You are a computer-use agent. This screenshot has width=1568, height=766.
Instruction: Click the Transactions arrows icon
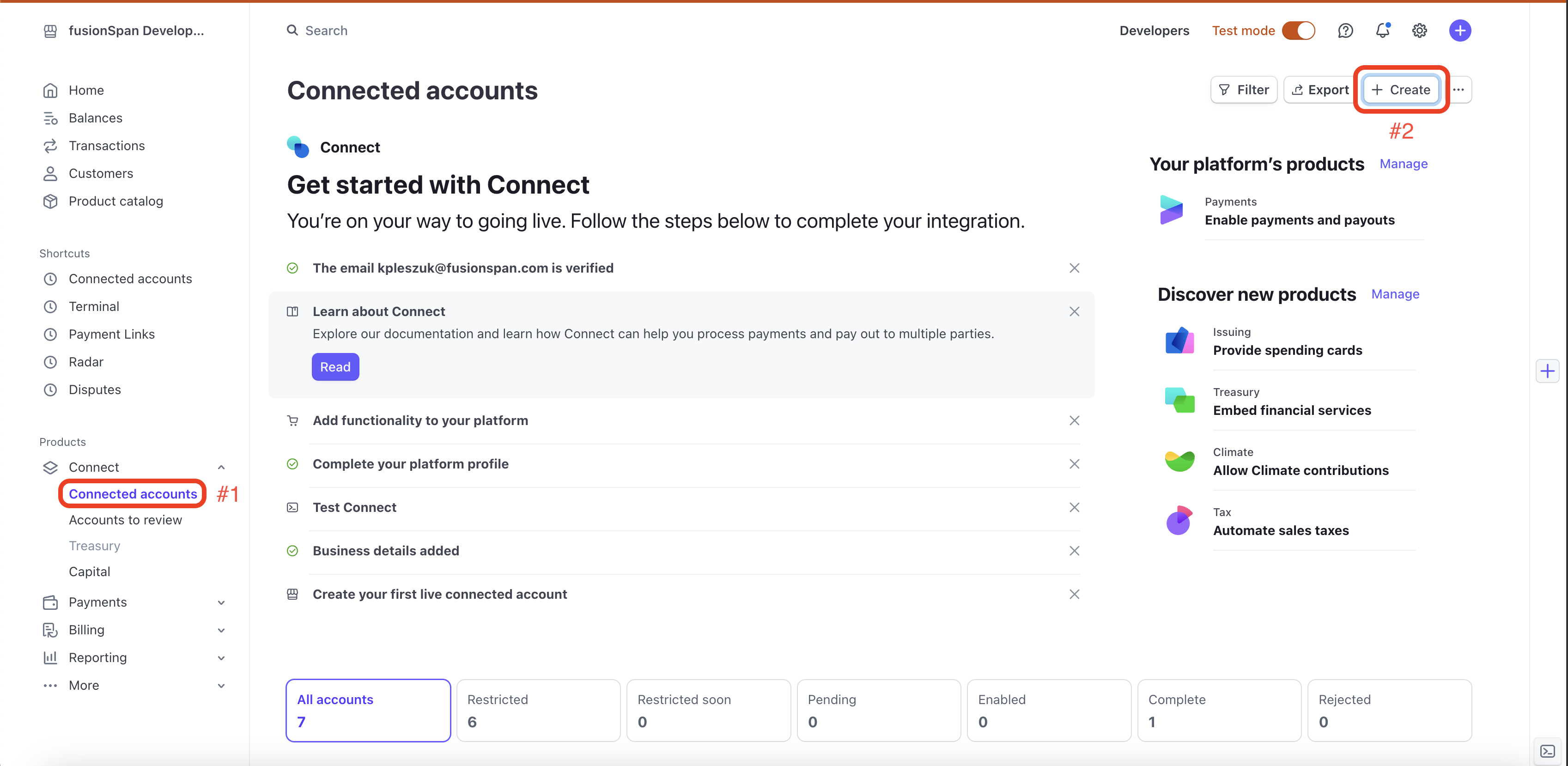coord(50,146)
